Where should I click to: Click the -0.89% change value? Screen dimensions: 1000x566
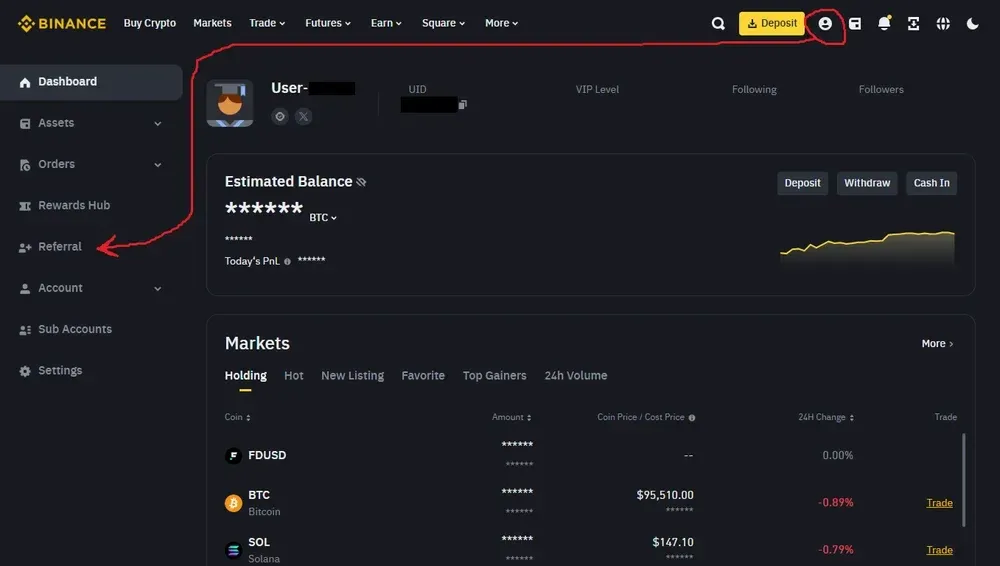click(835, 503)
